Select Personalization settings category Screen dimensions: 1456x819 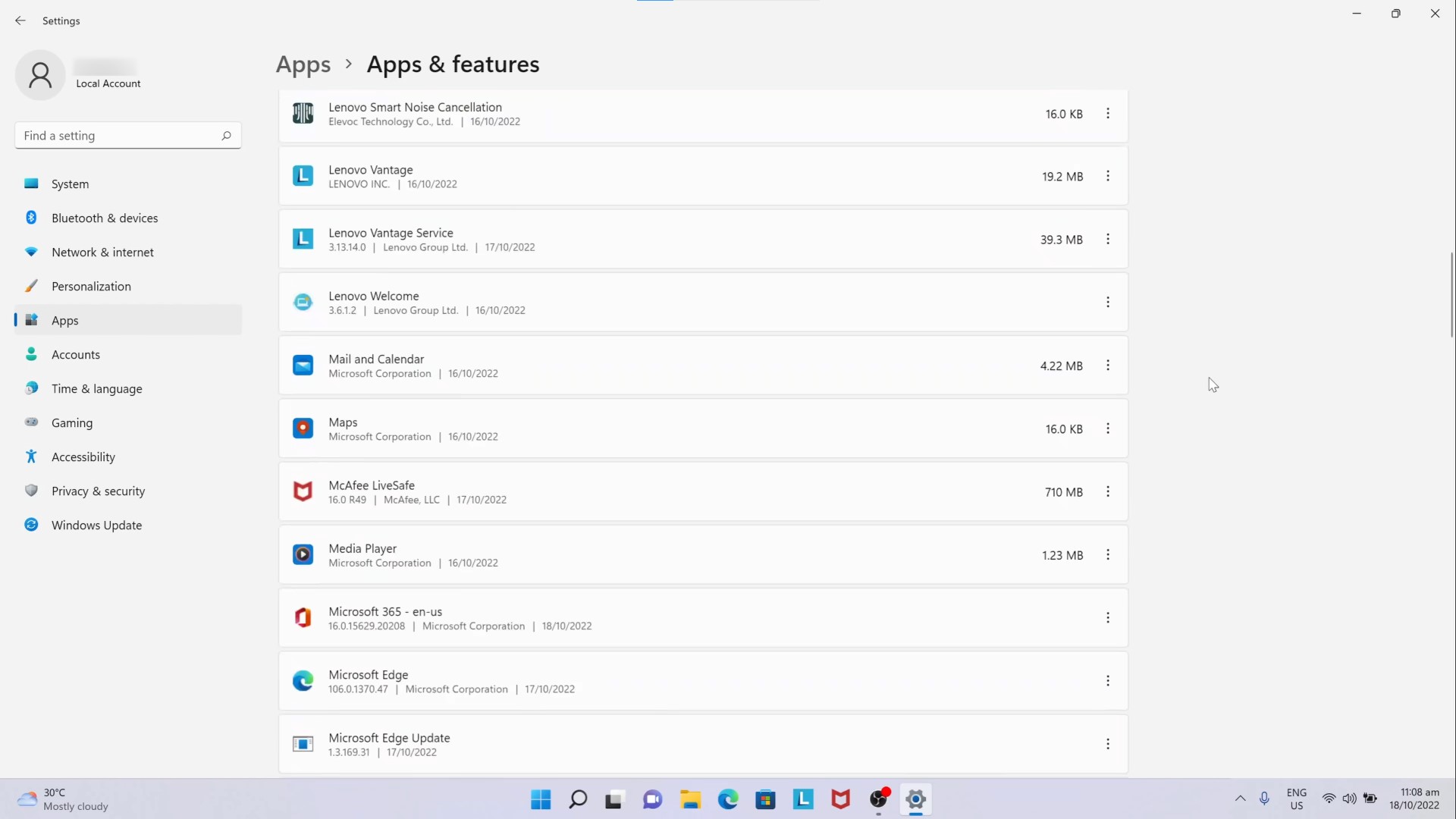tap(91, 286)
